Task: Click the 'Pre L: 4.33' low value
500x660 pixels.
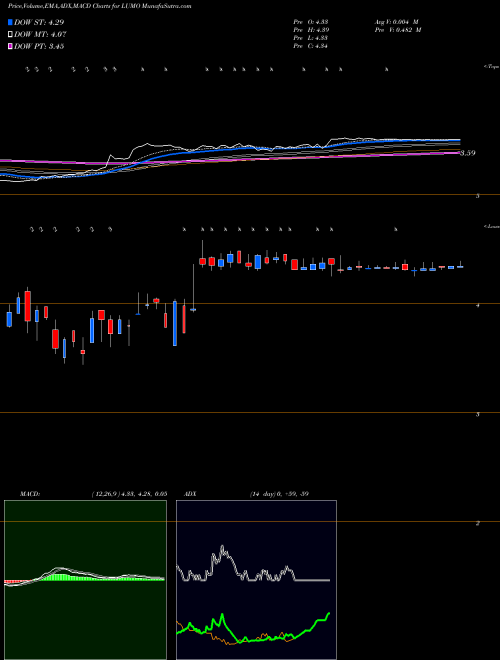Action: 311,38
